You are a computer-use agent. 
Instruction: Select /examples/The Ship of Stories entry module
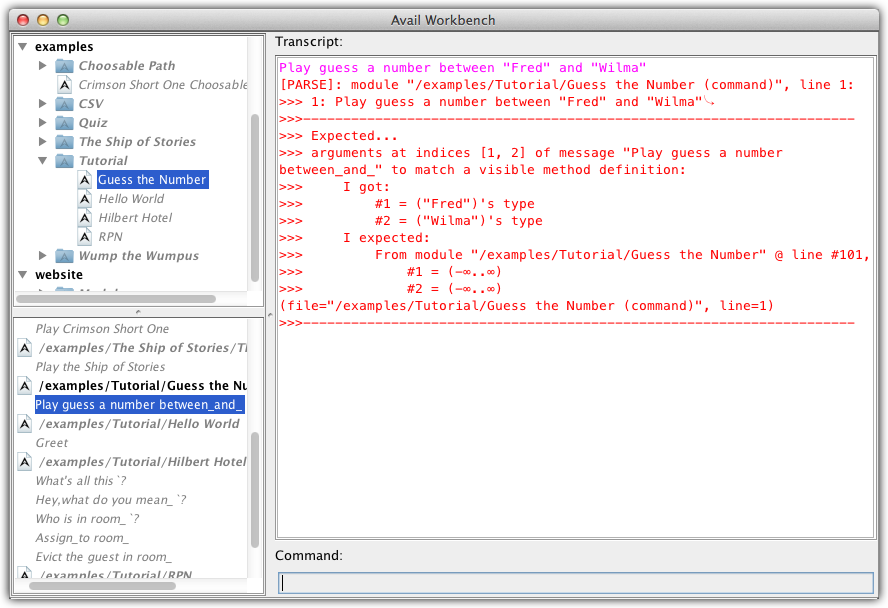[143, 348]
